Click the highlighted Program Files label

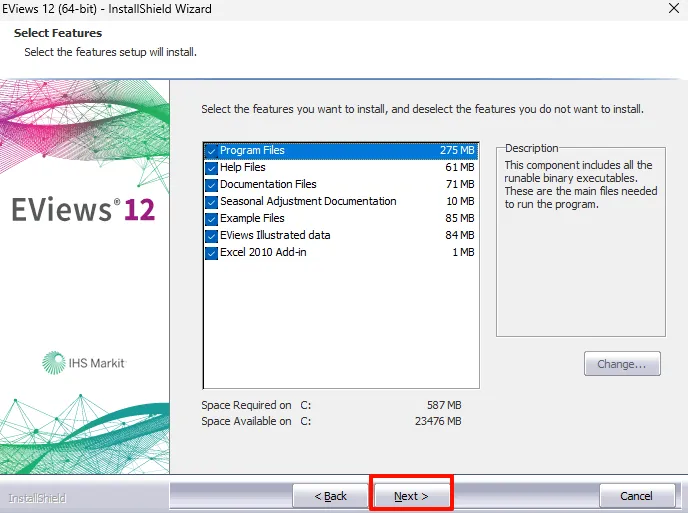[x=252, y=150]
